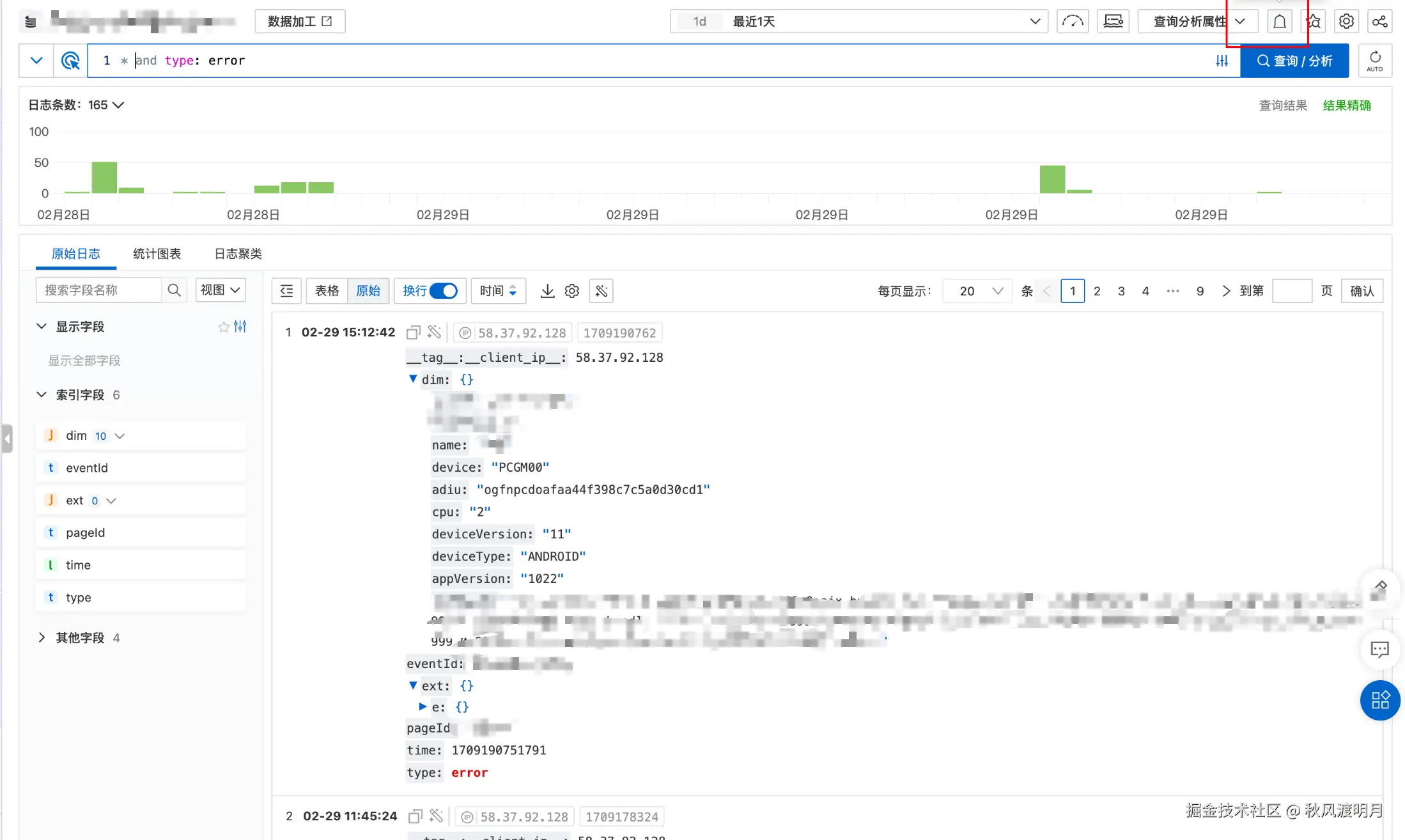Click the download logs icon

[x=547, y=291]
